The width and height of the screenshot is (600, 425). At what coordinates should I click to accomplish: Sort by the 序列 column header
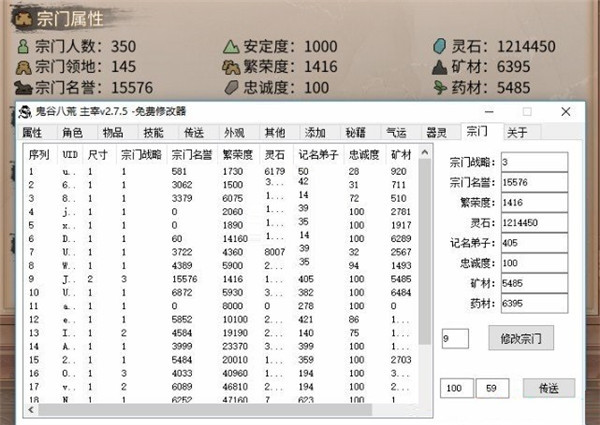click(x=39, y=155)
